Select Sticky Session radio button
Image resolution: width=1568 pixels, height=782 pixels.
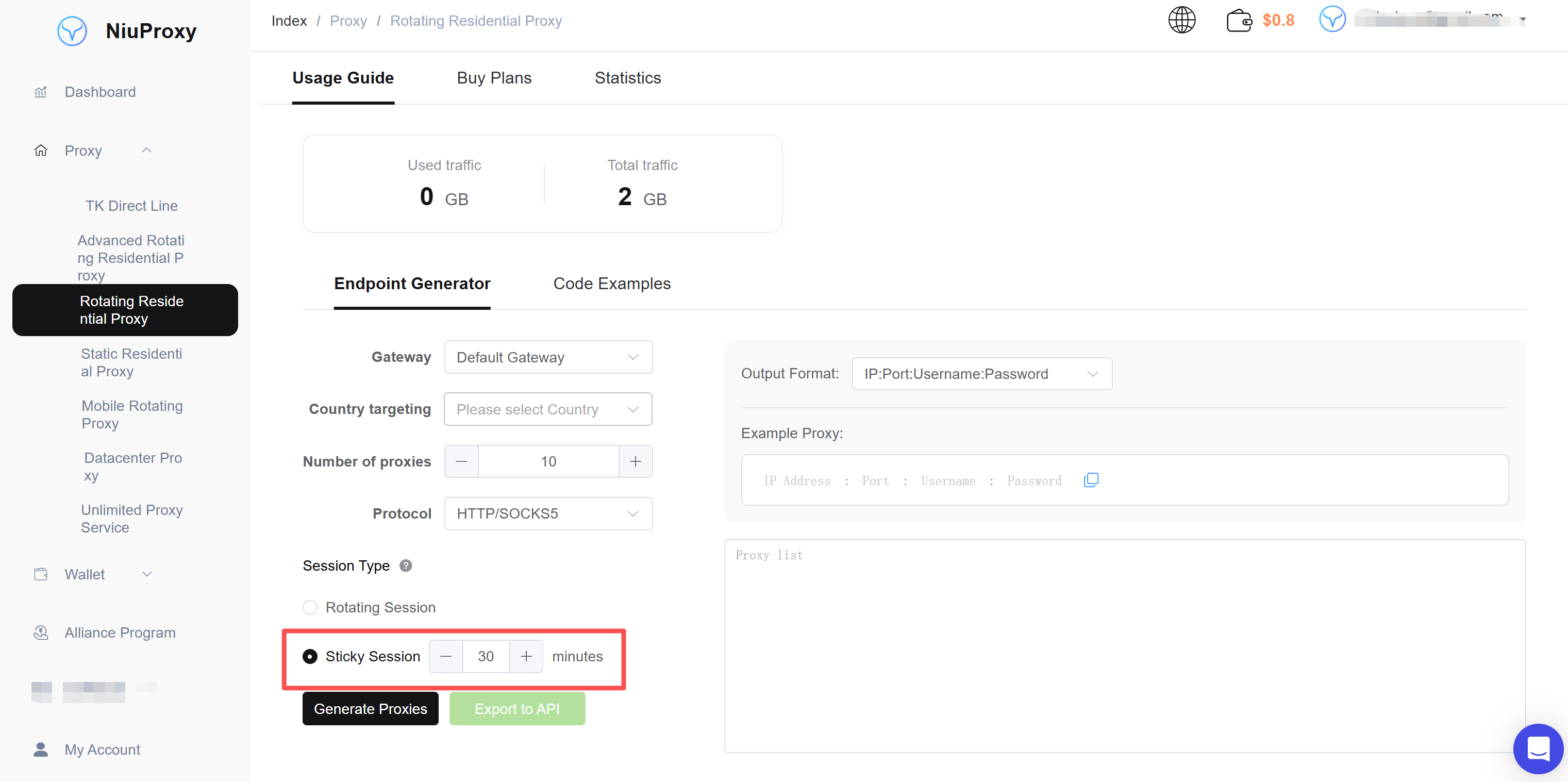[x=310, y=656]
